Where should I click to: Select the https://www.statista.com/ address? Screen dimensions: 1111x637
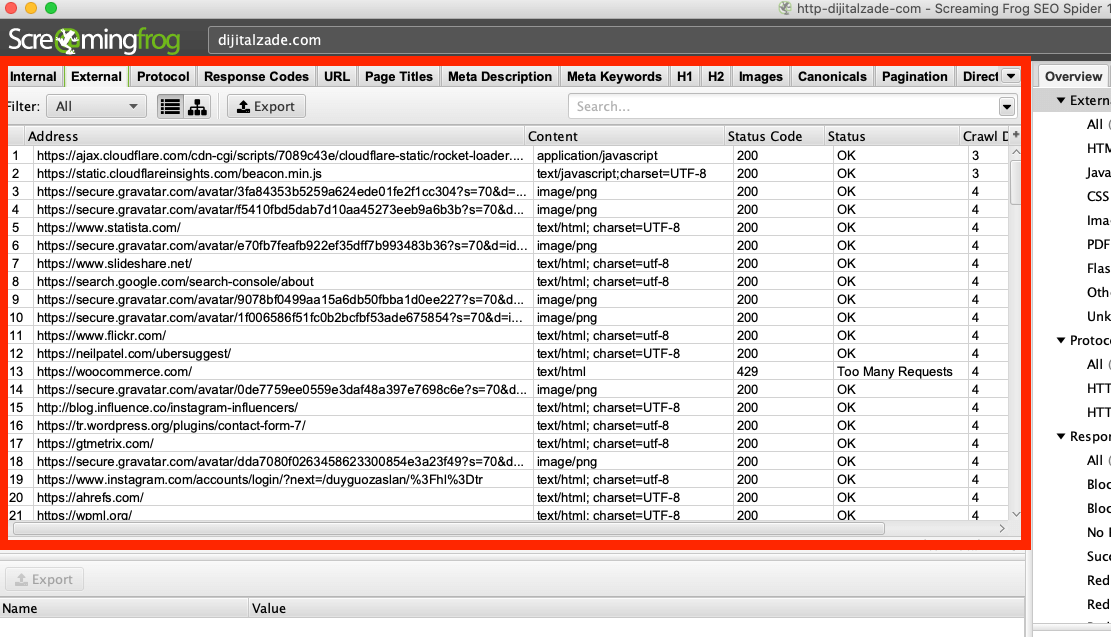tap(108, 227)
